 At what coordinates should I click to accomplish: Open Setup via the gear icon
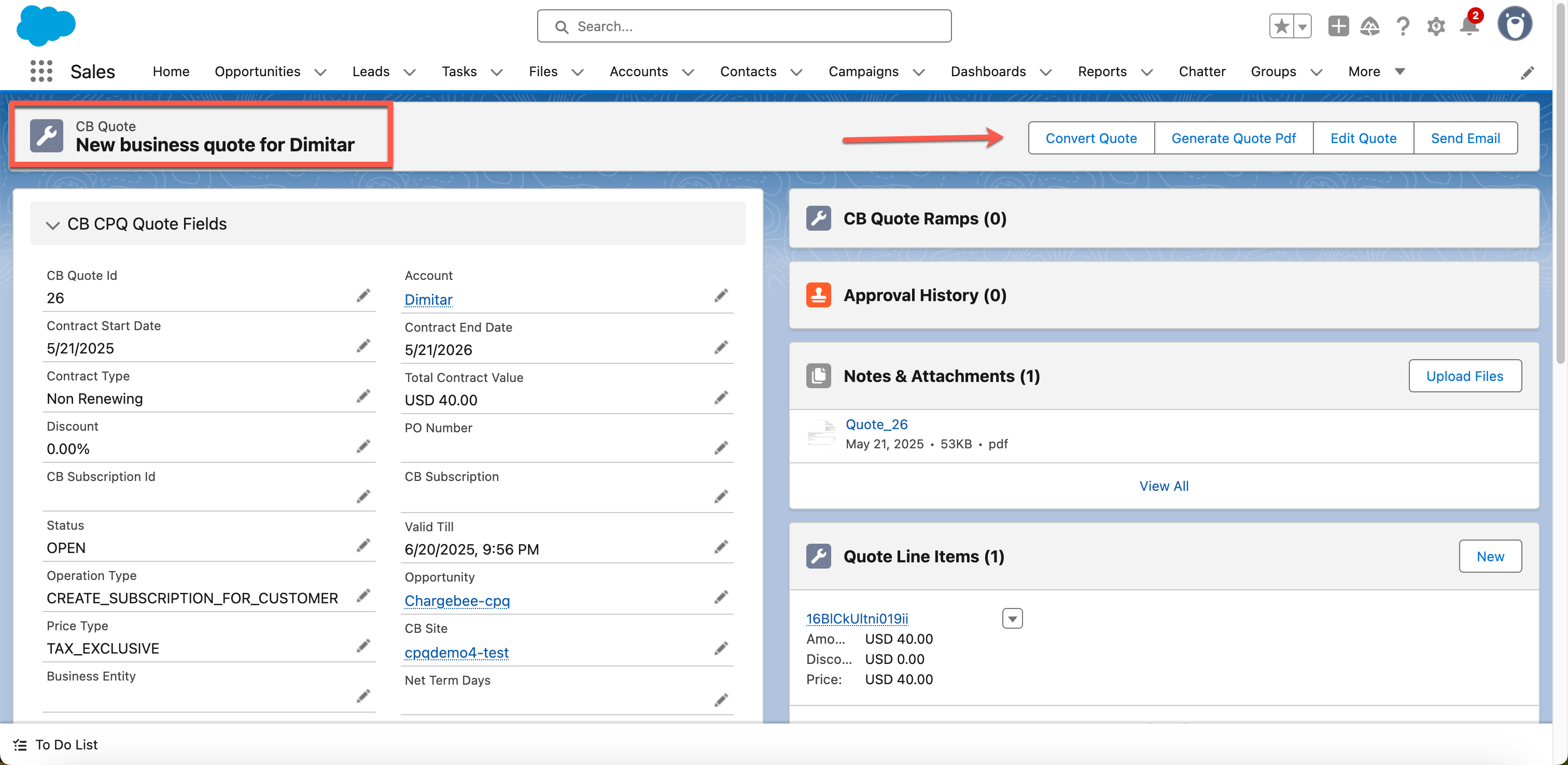click(x=1436, y=26)
